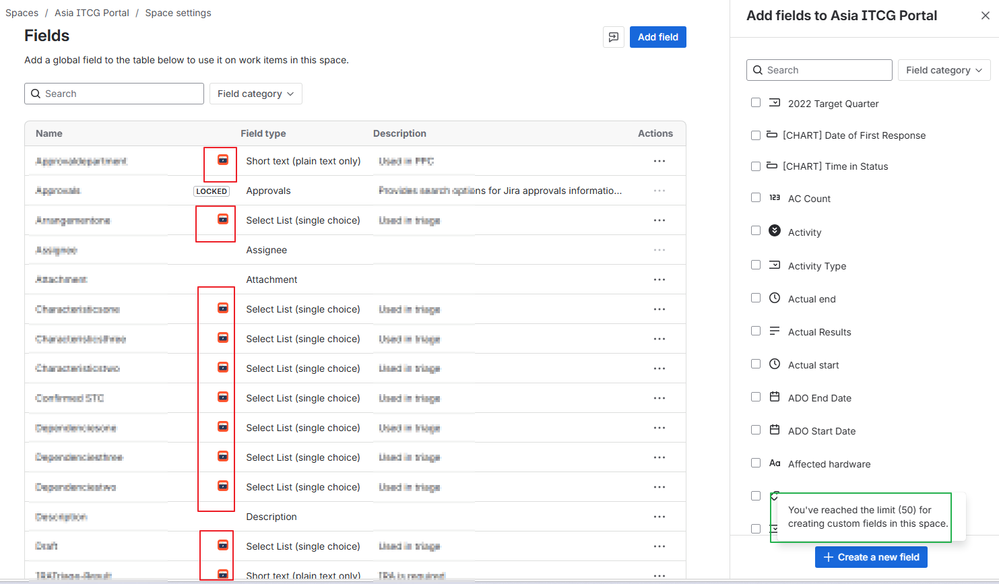The image size is (999, 584).
Task: Check the [CHART] Time in Status checkbox
Action: [756, 166]
